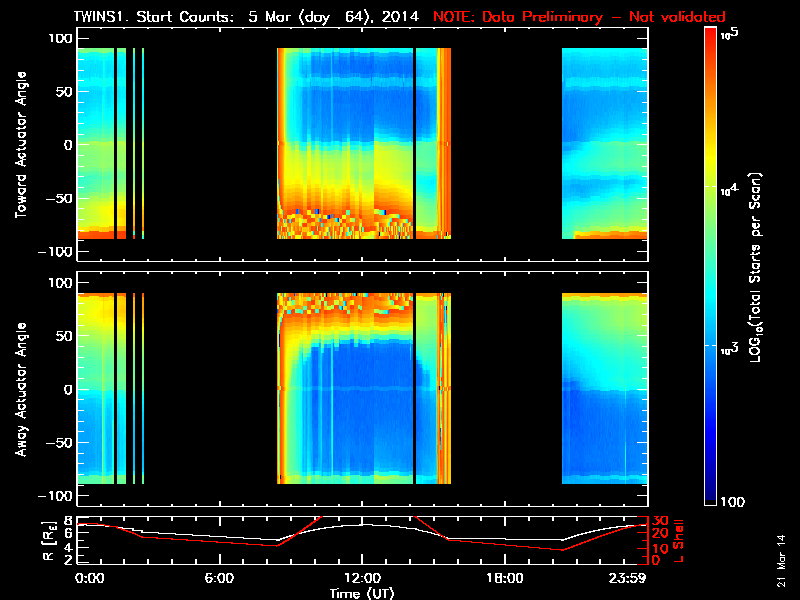800x600 pixels.
Task: Click the 'Away Actuator Angle' axis label
Action: tap(18, 389)
